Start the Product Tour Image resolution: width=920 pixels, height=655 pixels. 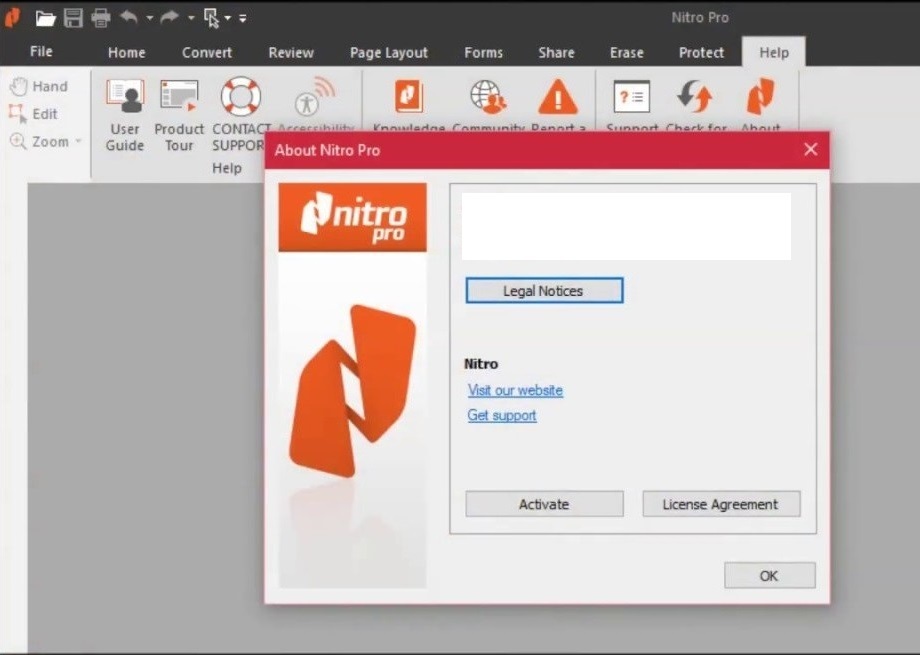179,115
